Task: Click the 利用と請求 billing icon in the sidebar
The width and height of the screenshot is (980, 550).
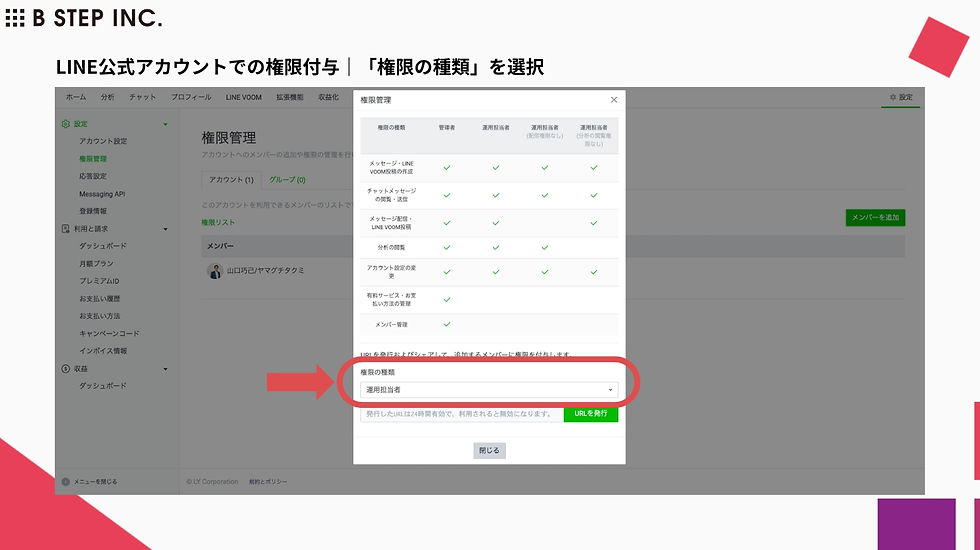Action: (x=66, y=229)
